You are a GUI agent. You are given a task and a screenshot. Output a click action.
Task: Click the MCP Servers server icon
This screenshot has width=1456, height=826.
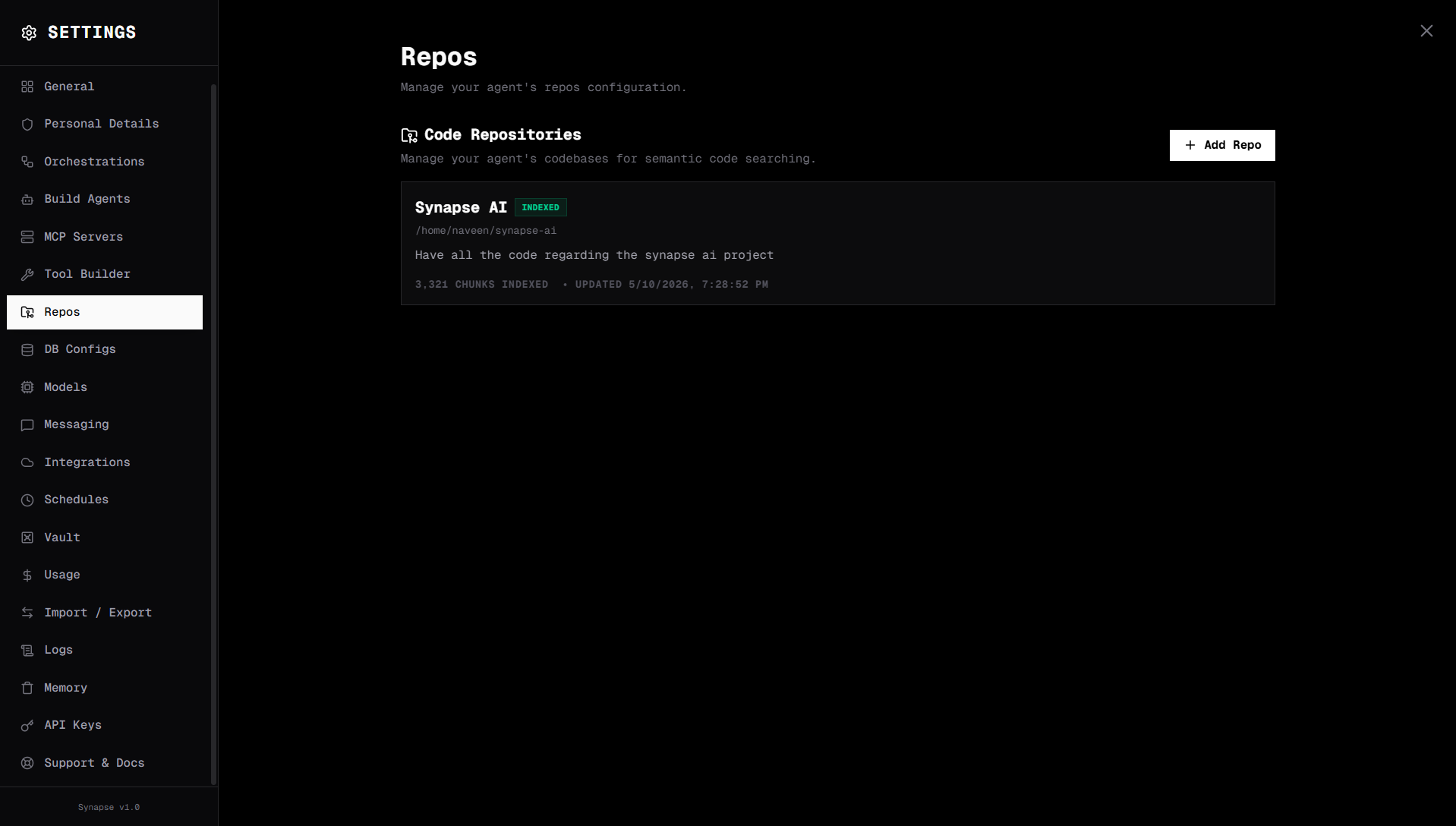click(27, 237)
